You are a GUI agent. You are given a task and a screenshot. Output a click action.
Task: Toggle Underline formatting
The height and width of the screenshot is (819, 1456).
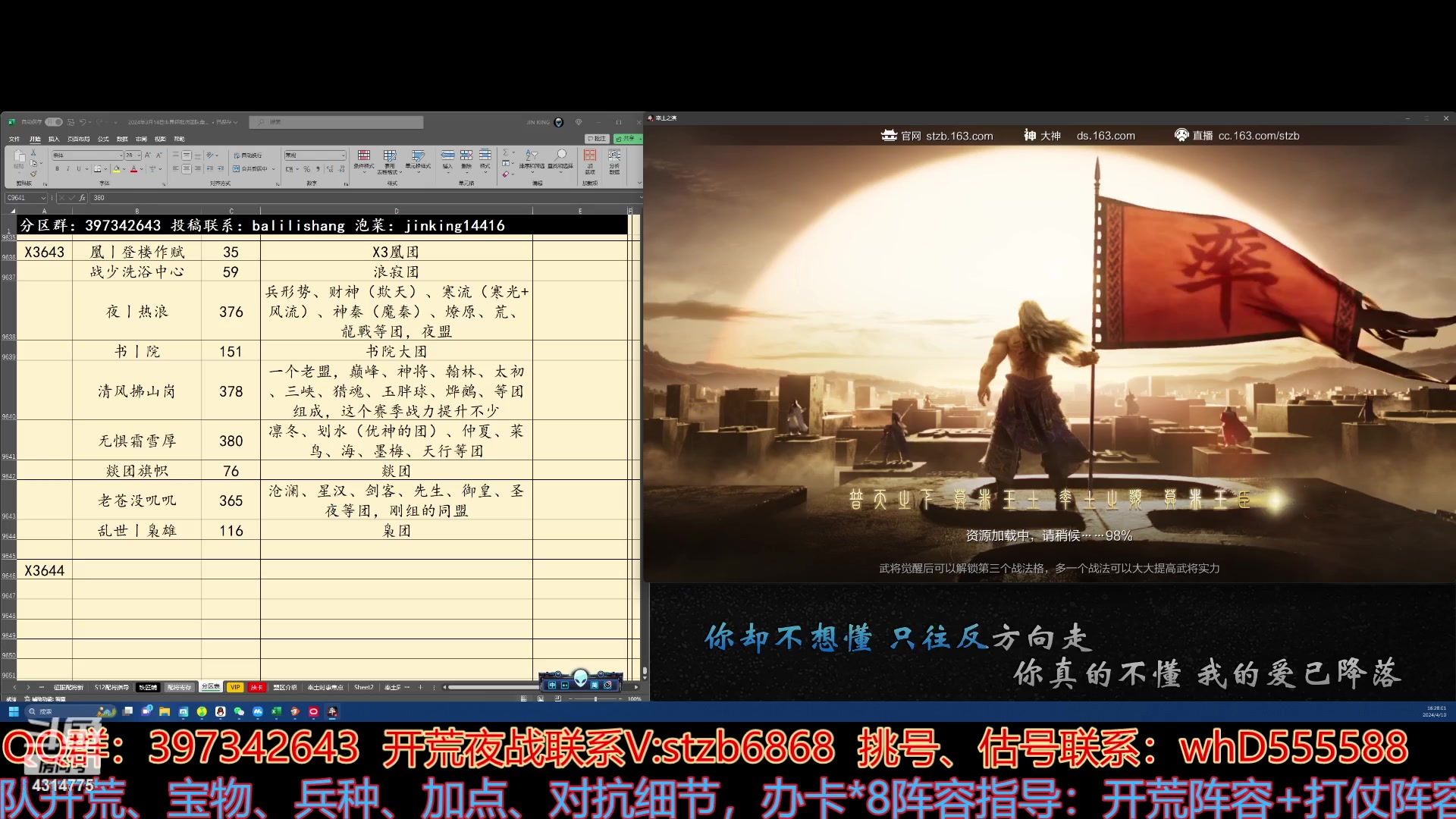point(78,168)
